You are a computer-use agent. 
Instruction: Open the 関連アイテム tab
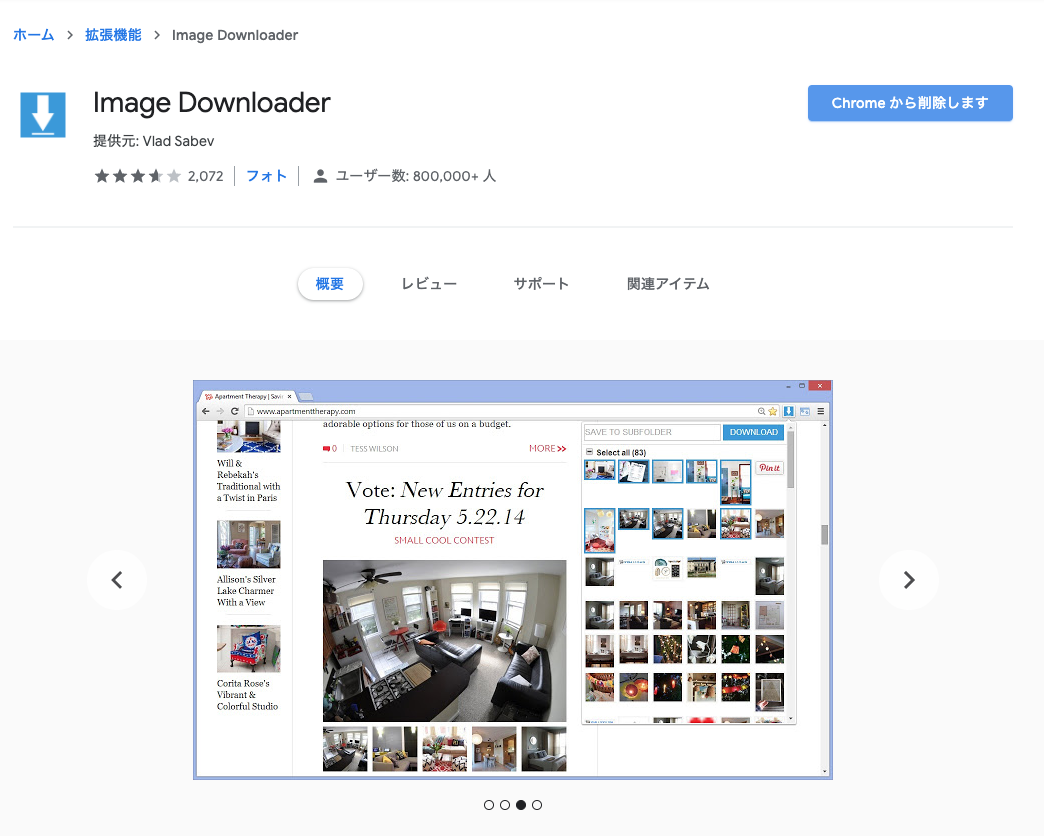point(668,284)
